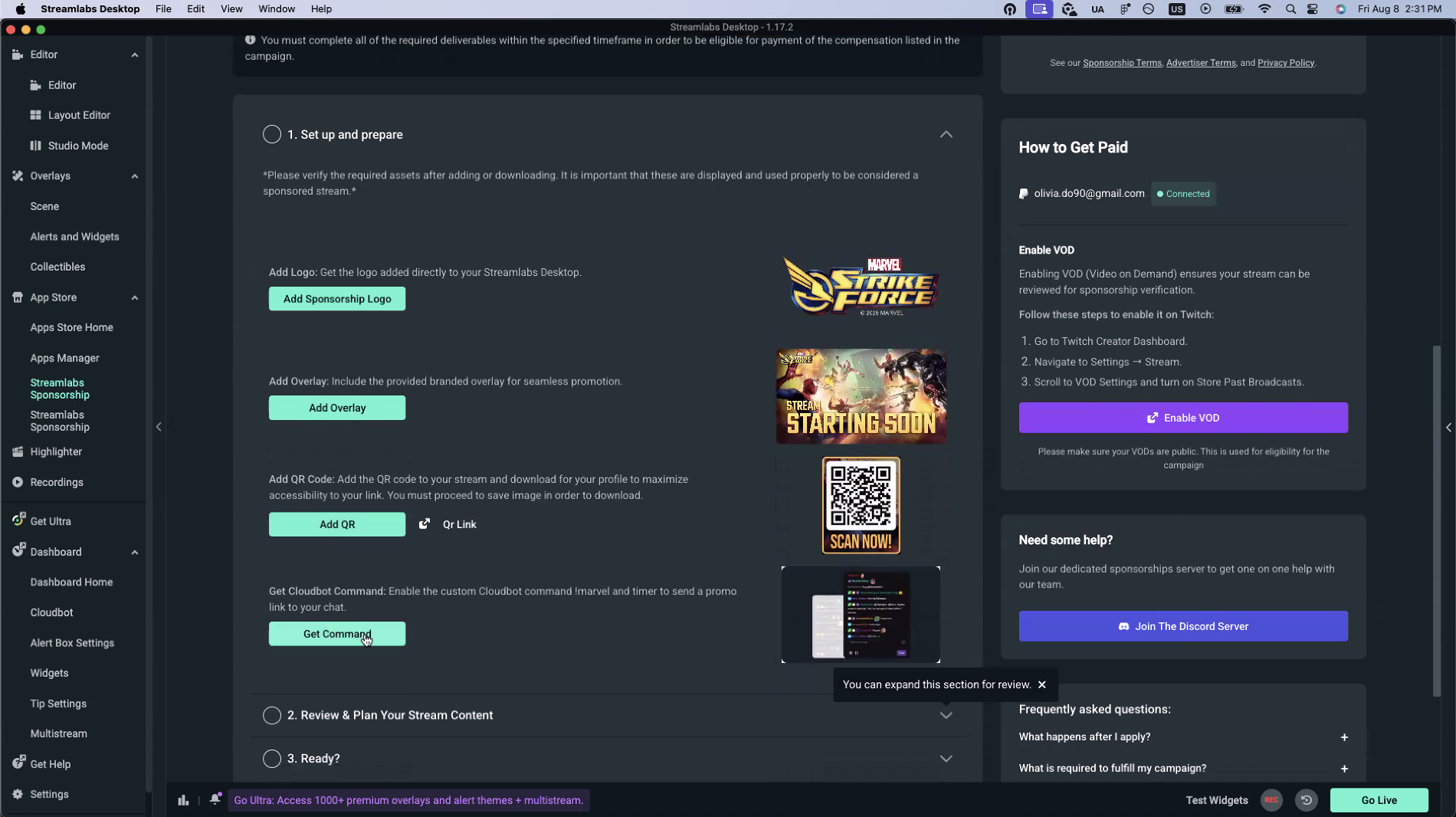Open Cloudbot in sidebar

tap(51, 612)
